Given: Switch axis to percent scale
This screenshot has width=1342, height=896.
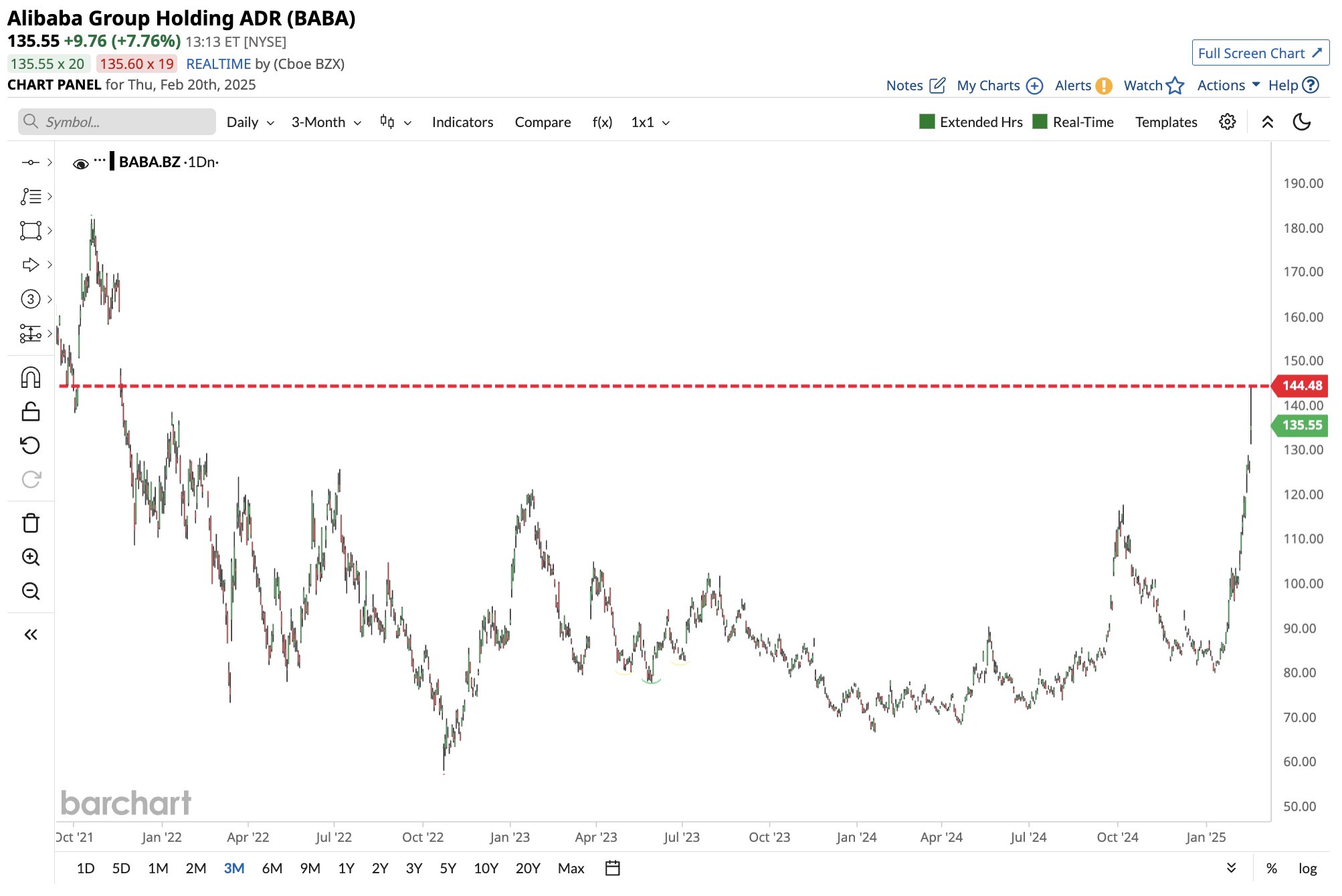Looking at the screenshot, I should 1272,868.
